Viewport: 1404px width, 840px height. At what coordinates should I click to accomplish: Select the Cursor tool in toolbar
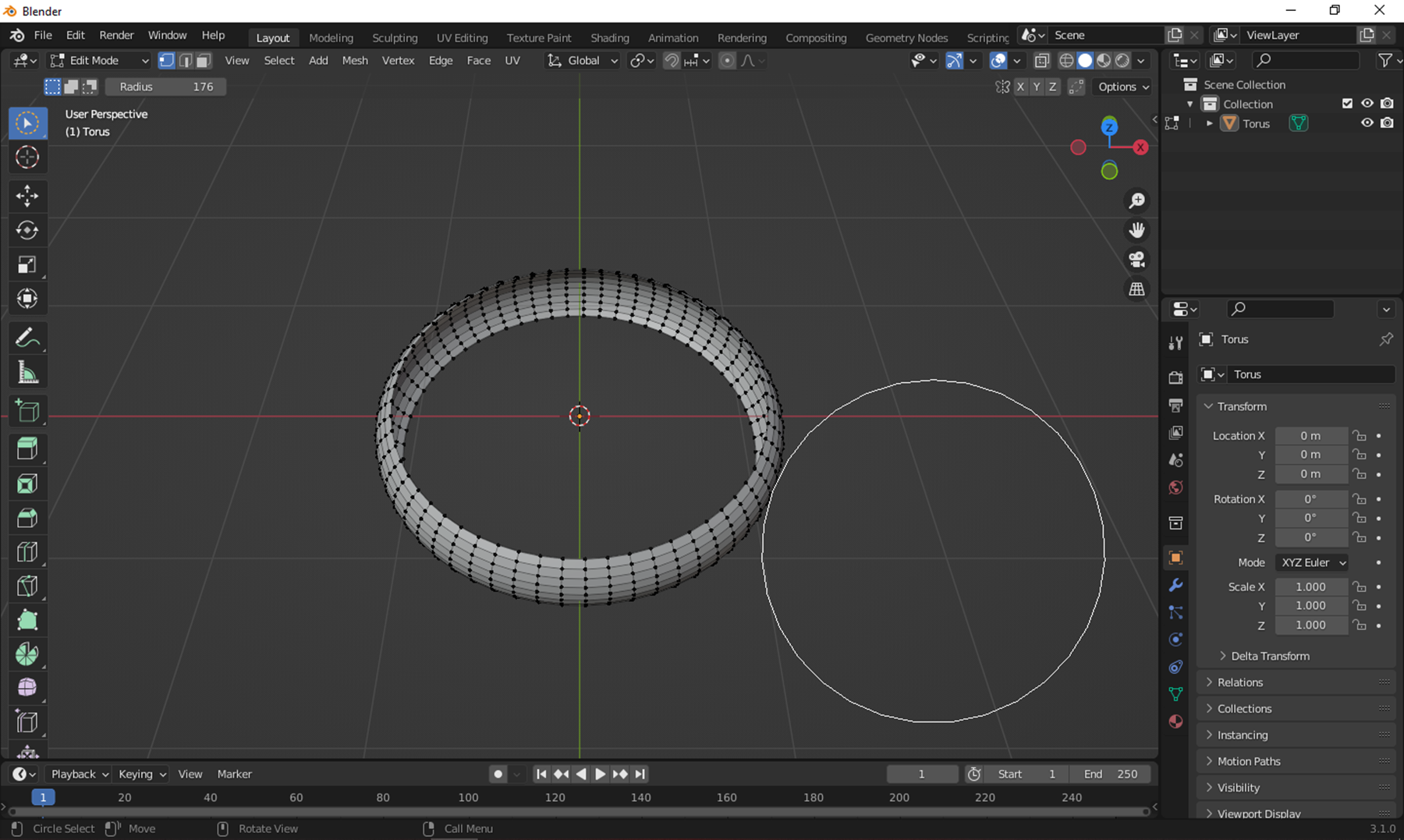pos(27,158)
